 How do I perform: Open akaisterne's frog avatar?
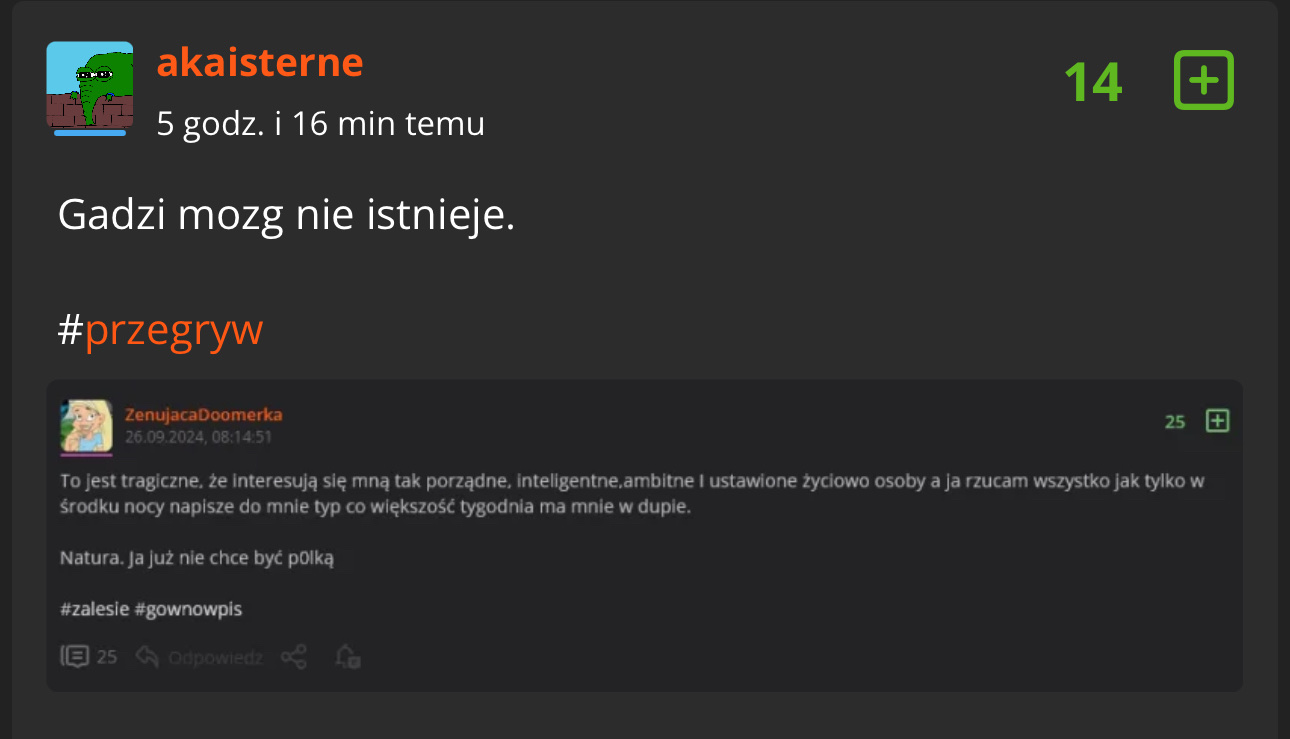[x=90, y=87]
